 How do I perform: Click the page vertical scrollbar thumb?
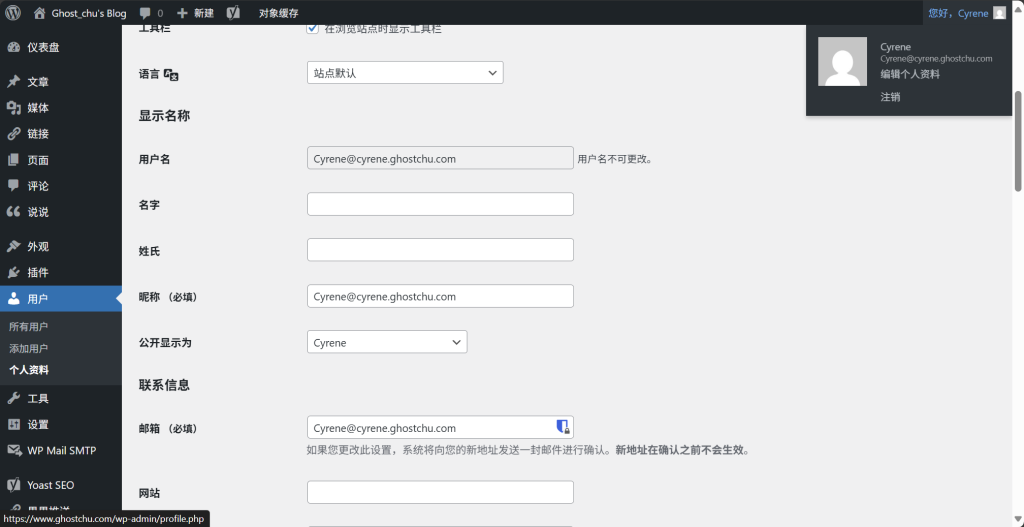click(1017, 140)
